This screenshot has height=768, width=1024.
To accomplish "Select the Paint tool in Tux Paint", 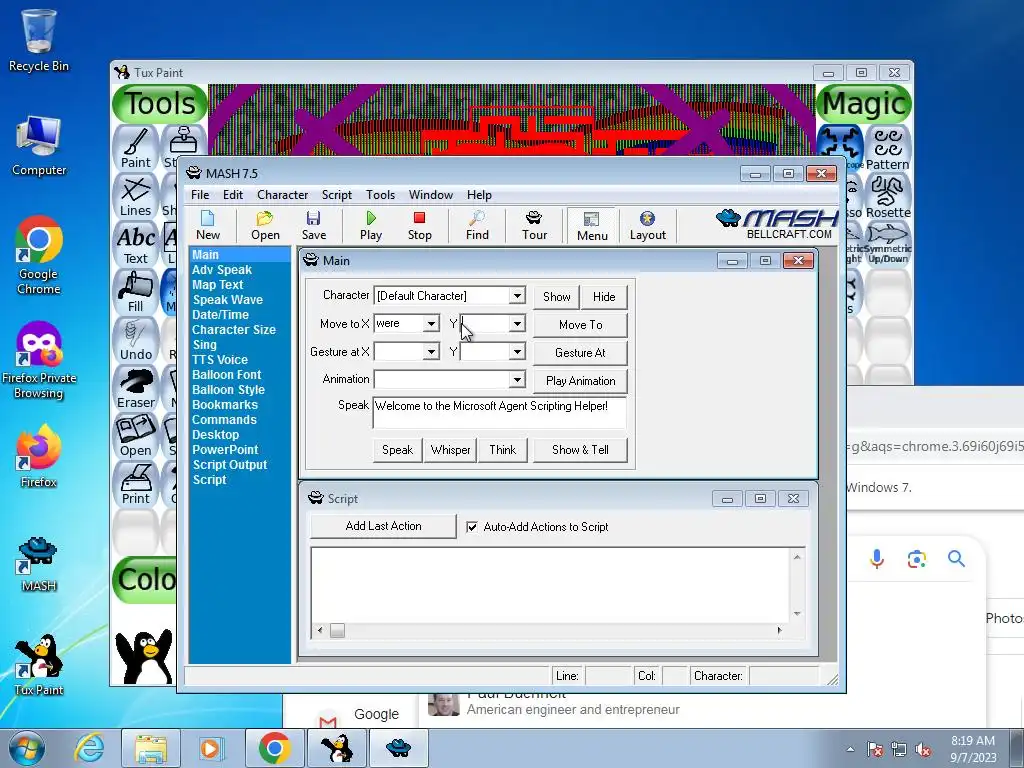I will tap(136, 148).
